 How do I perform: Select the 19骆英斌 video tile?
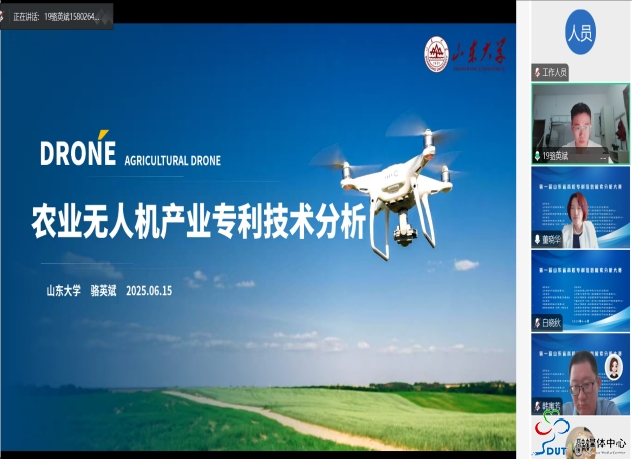[580, 124]
